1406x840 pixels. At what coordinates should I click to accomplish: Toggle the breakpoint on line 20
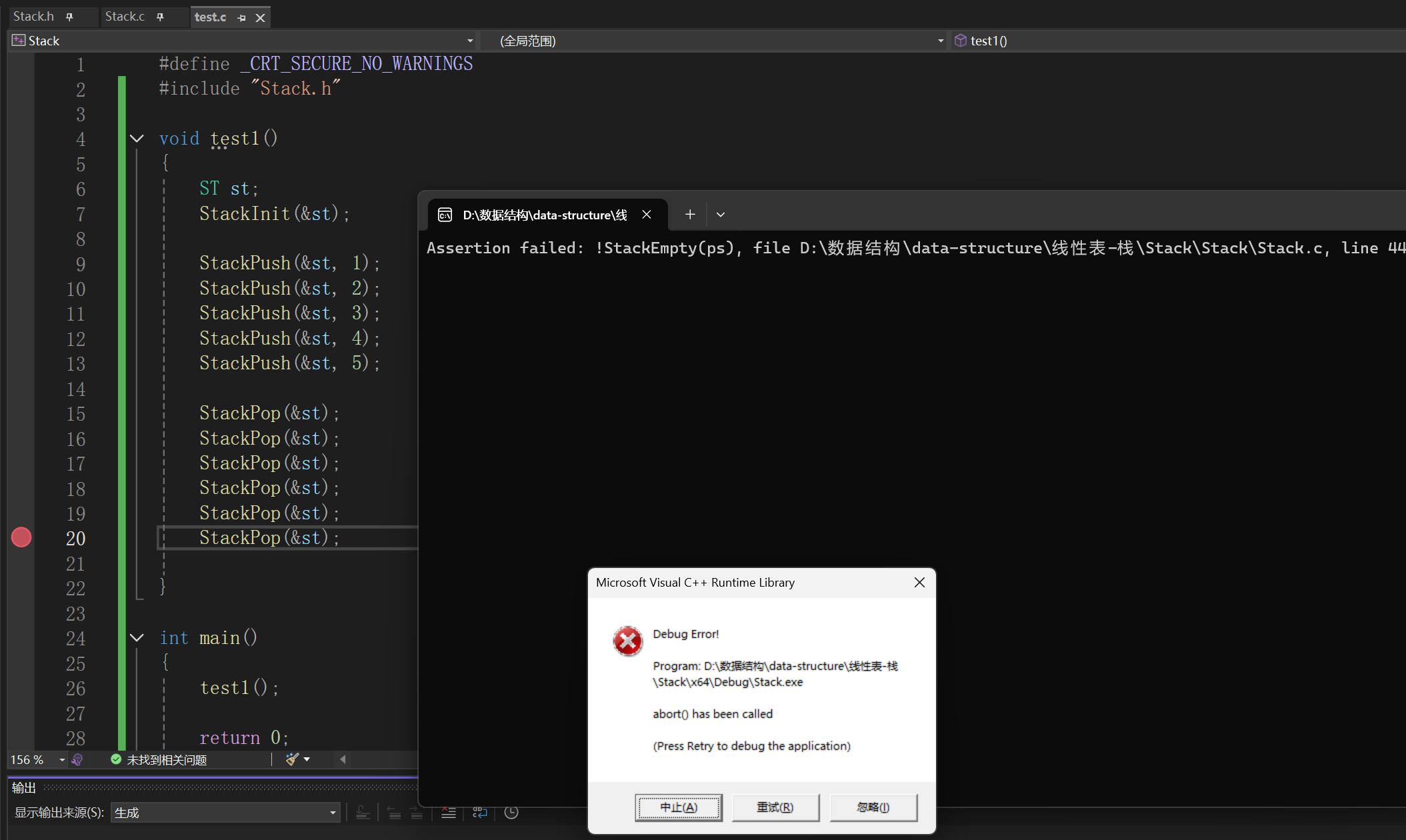(x=21, y=537)
